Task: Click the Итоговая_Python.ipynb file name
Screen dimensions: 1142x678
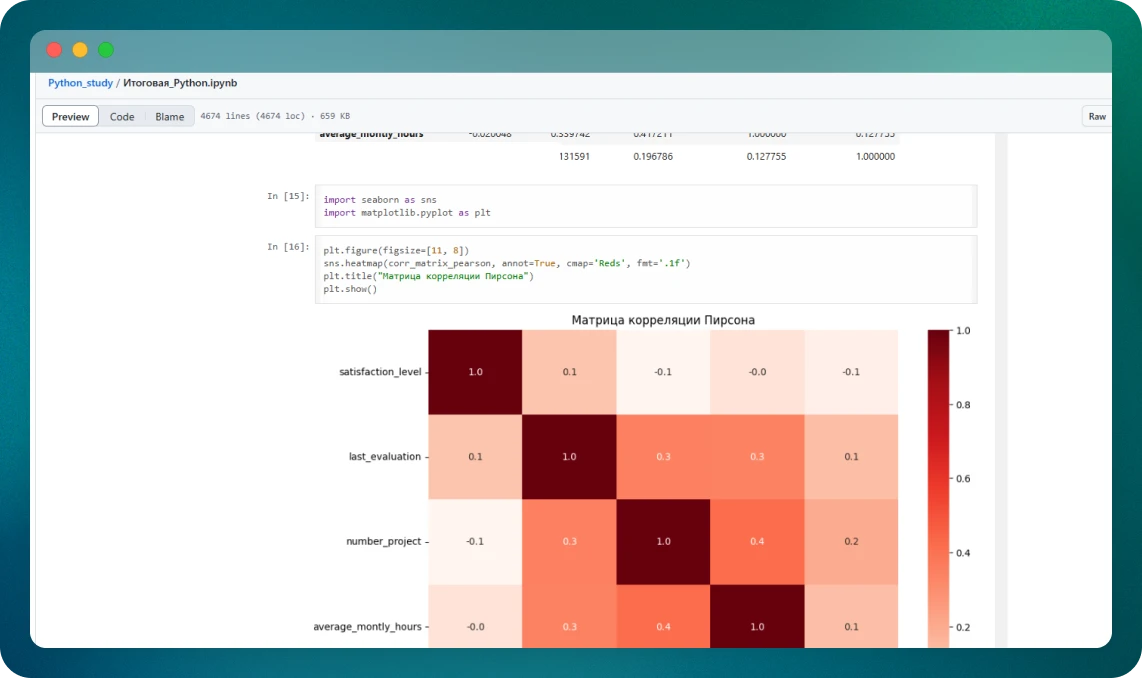Action: pos(180,83)
